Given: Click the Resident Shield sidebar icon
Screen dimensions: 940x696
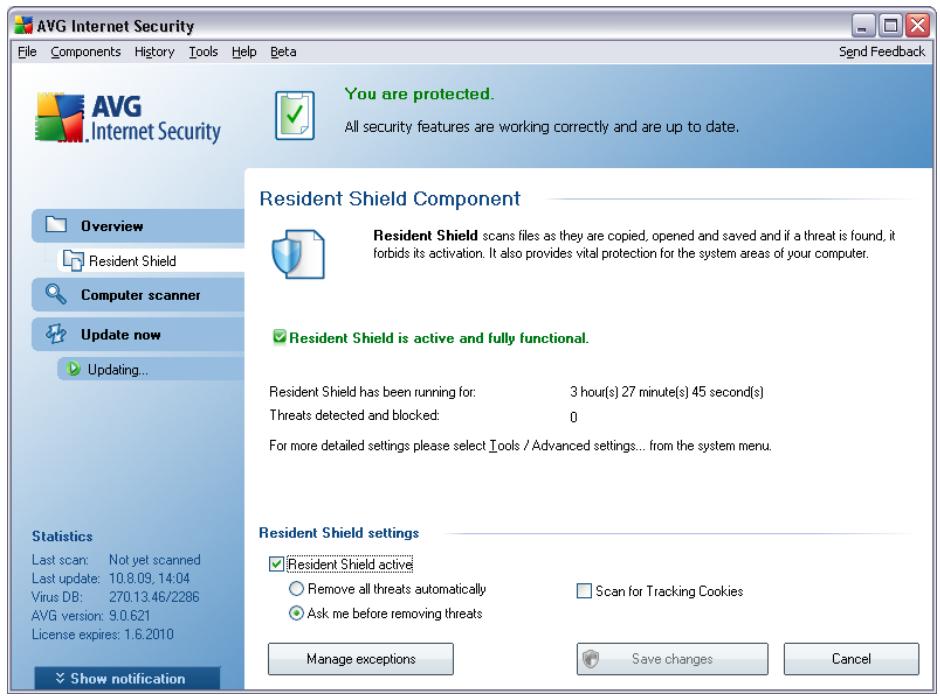Looking at the screenshot, I should pyautogui.click(x=73, y=261).
